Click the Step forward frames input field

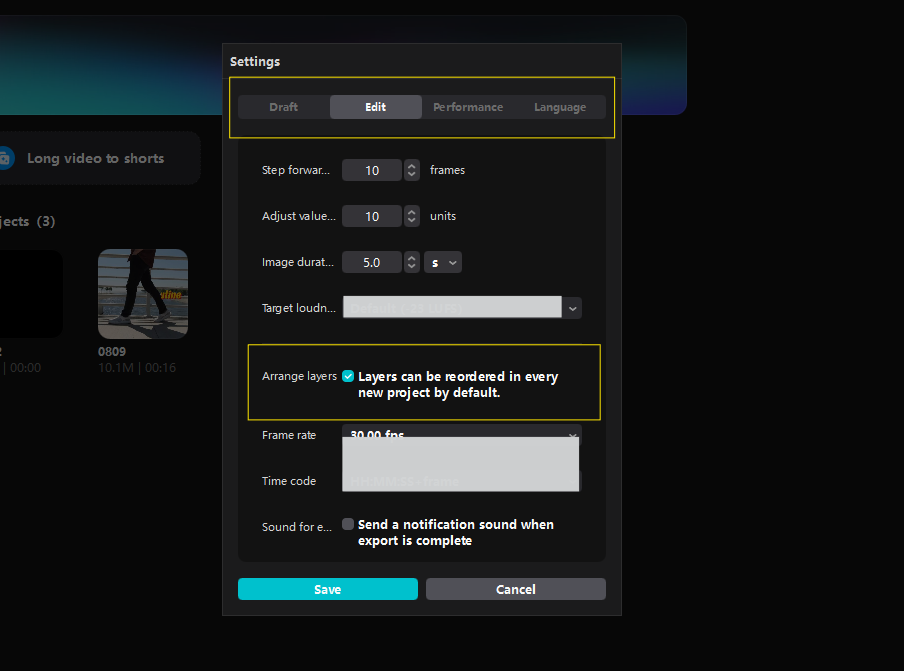click(x=372, y=171)
